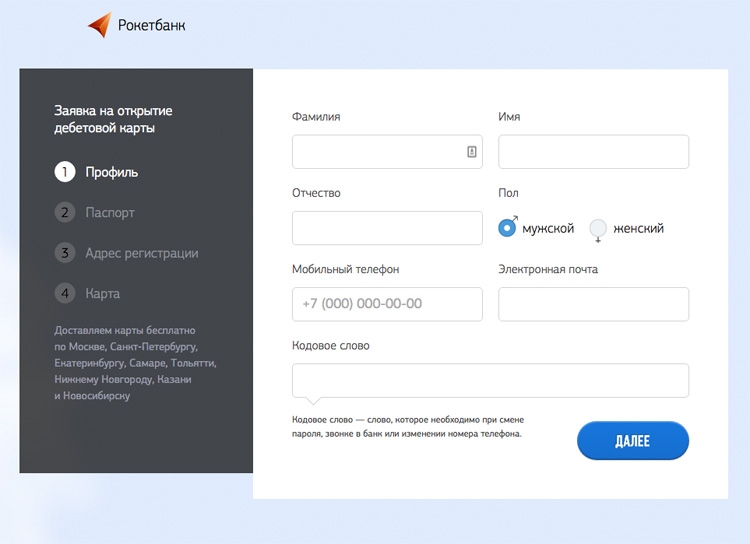
Task: Go to the Адрес регистрации step
Action: [x=142, y=253]
